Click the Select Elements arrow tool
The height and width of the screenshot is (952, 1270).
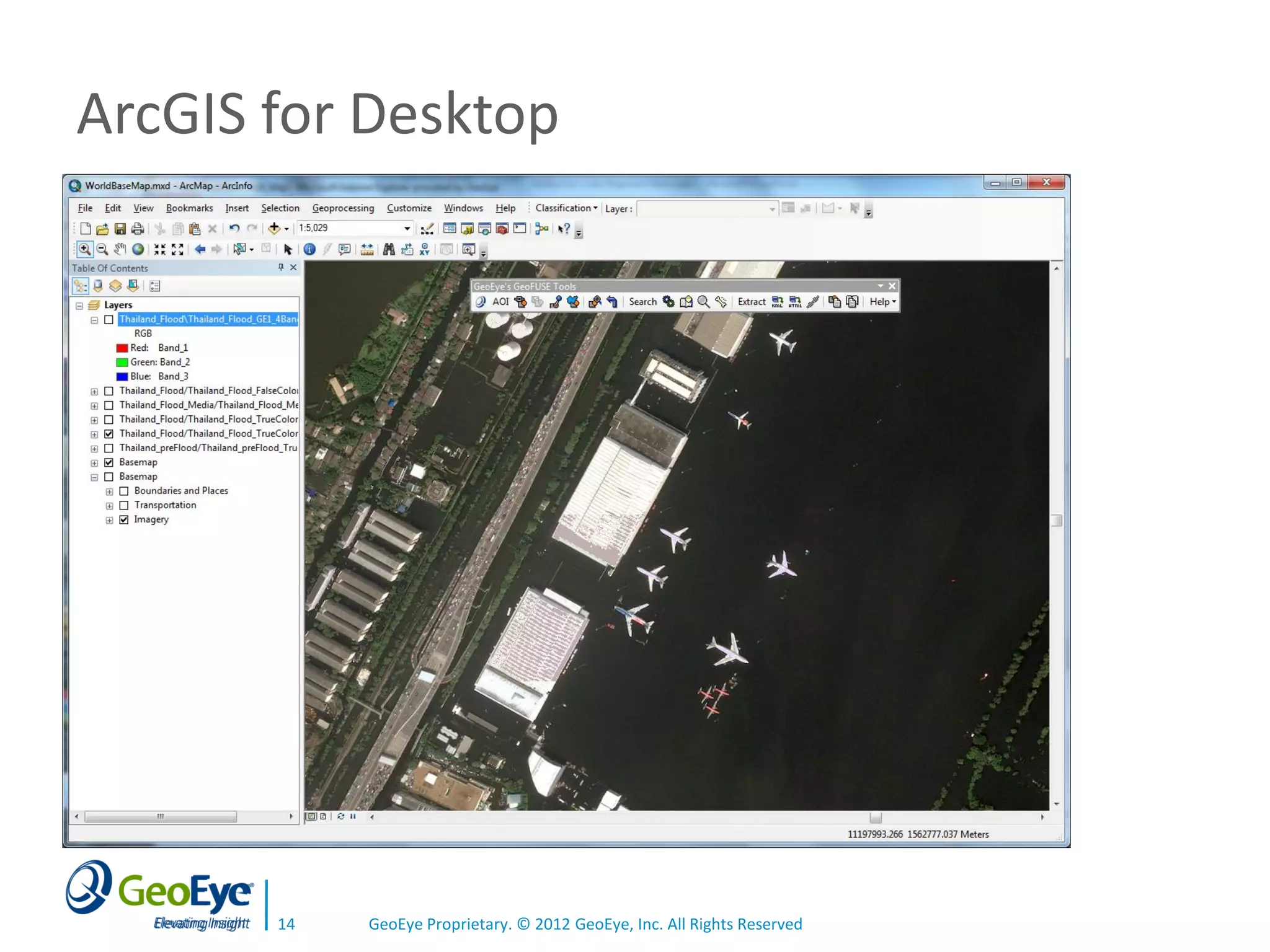pyautogui.click(x=288, y=249)
